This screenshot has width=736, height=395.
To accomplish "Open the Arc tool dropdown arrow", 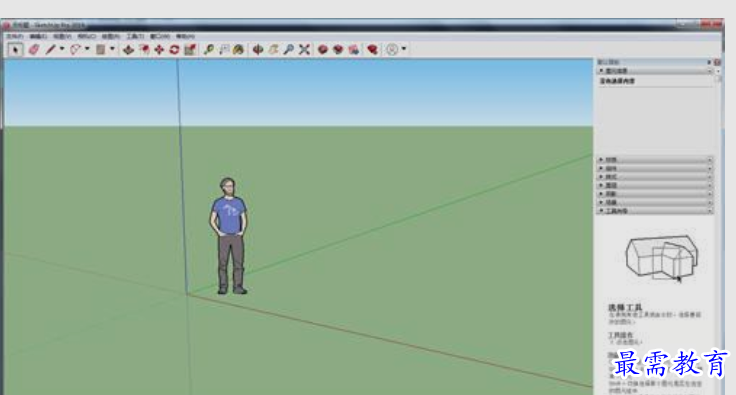I will click(87, 49).
